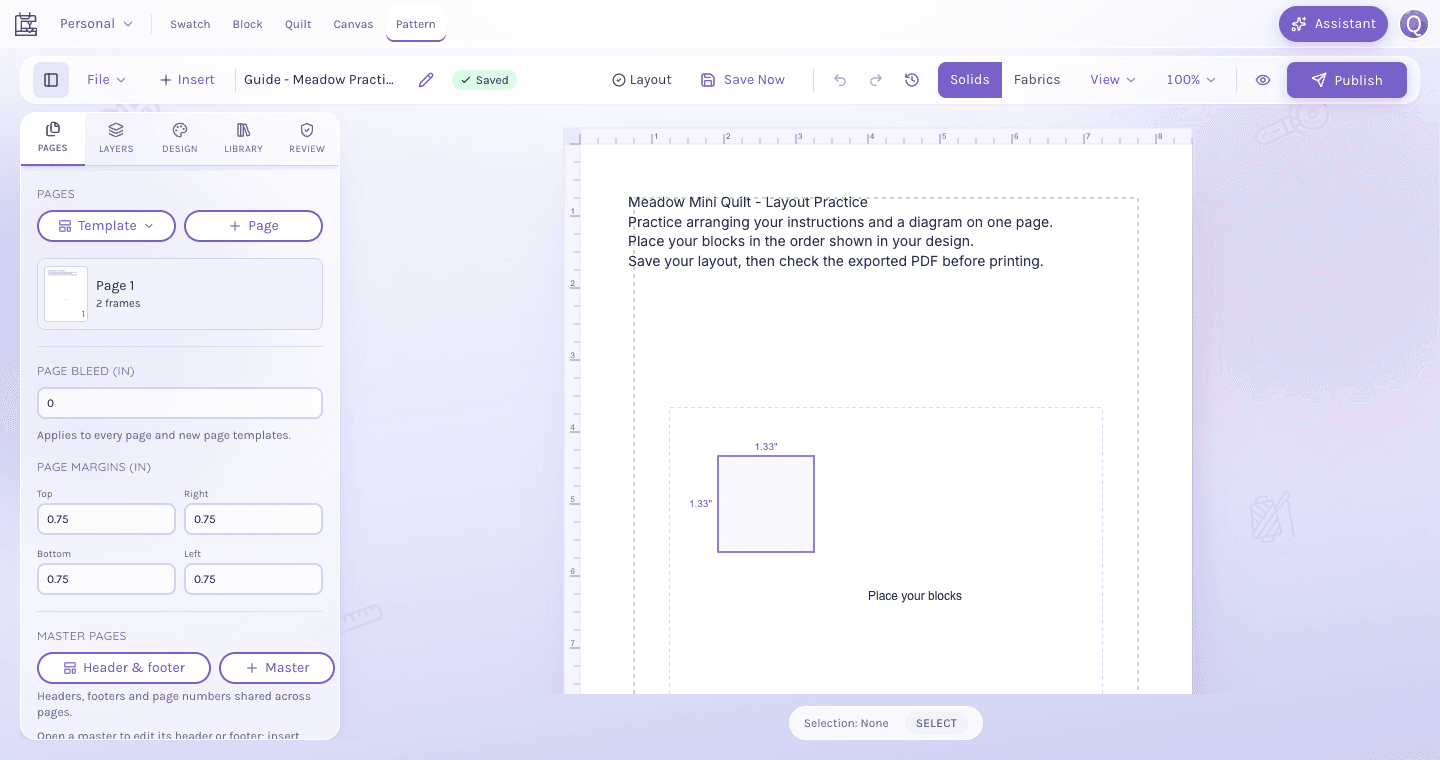Open the user avatar menu

1413,24
